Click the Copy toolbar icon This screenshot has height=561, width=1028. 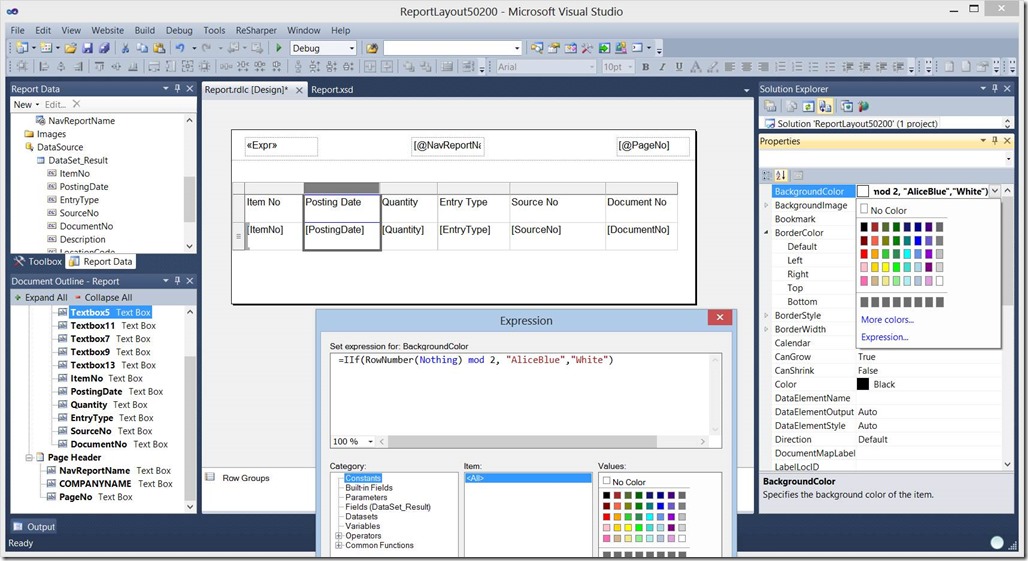(142, 48)
